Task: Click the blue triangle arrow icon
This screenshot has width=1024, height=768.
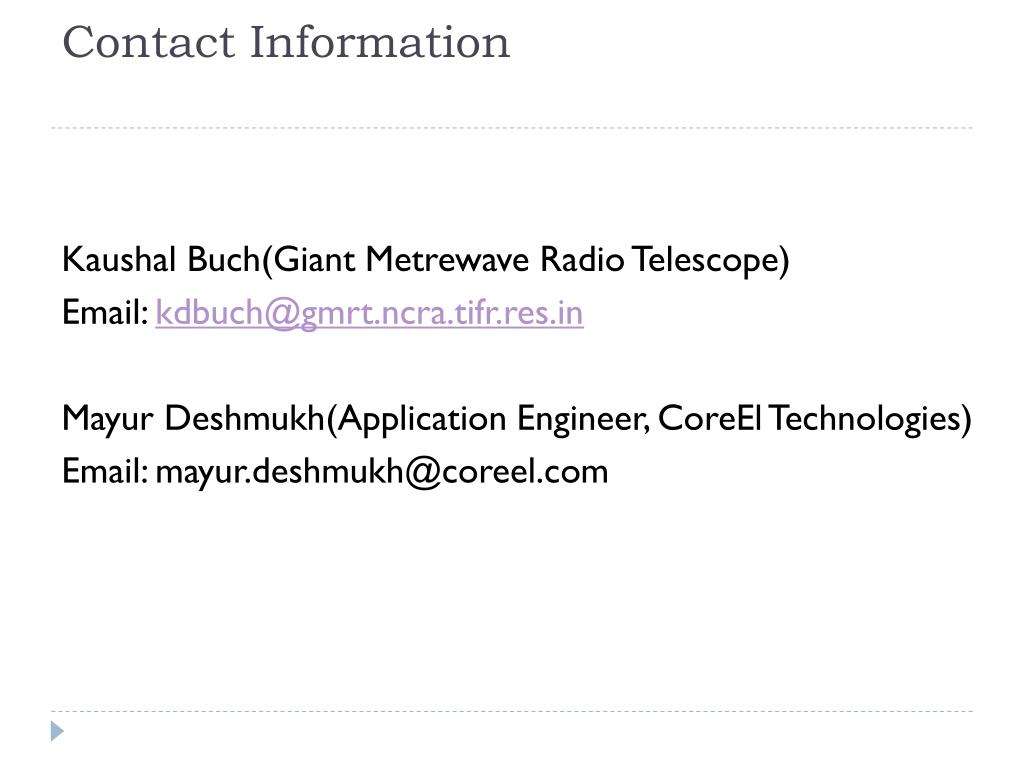Action: 57,731
